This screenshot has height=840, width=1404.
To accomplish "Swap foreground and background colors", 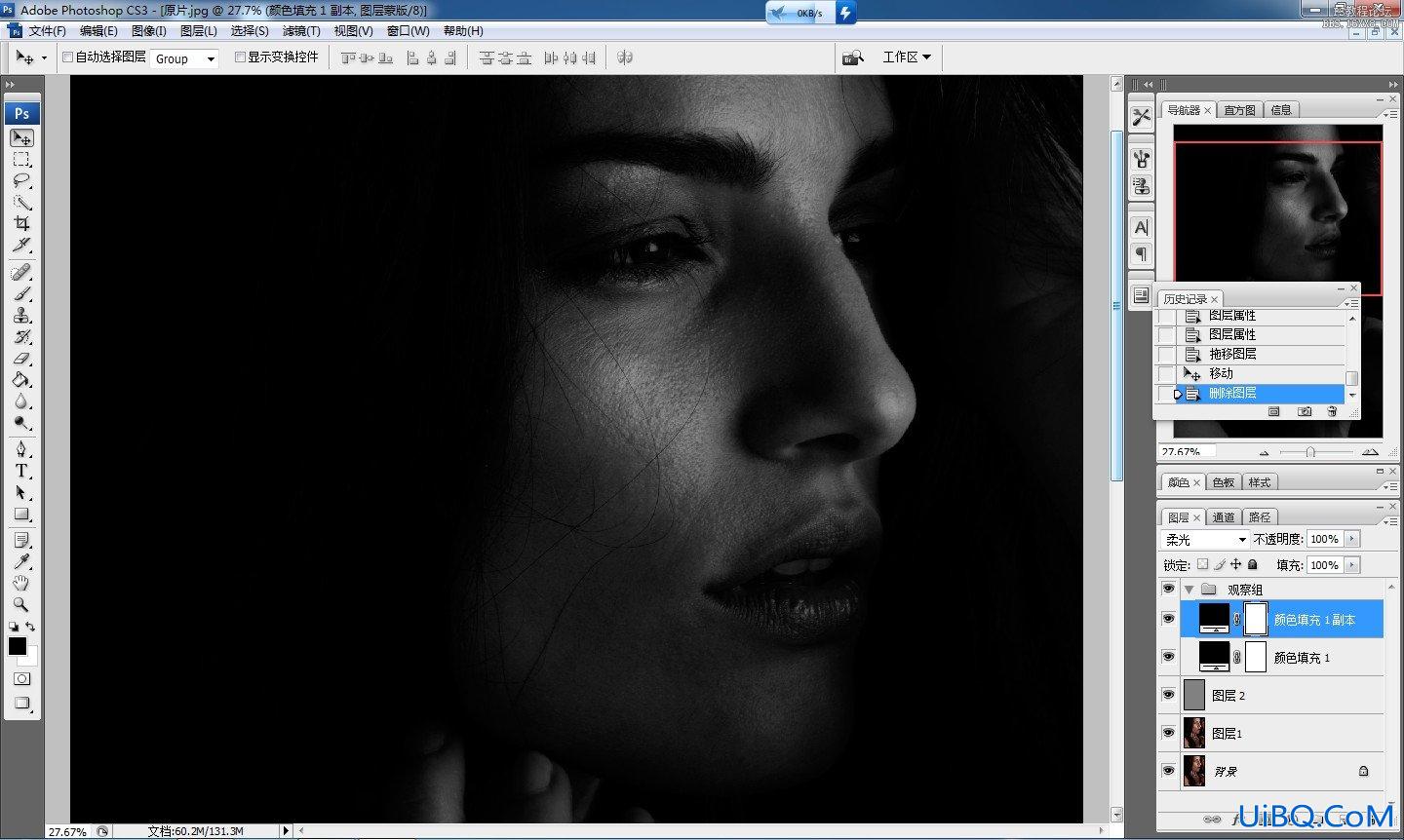I will point(30,627).
